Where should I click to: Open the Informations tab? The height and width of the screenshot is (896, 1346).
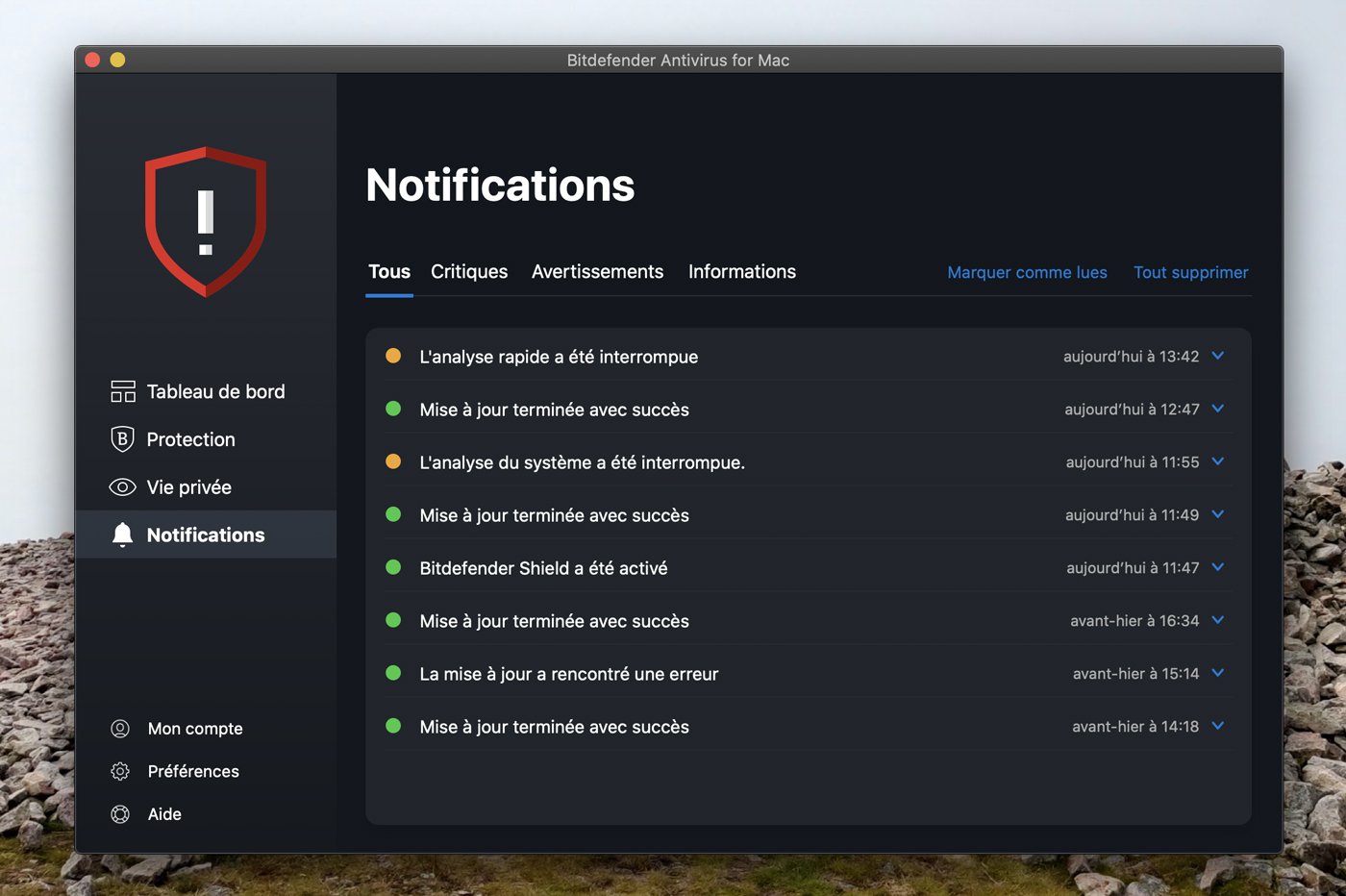coord(742,272)
